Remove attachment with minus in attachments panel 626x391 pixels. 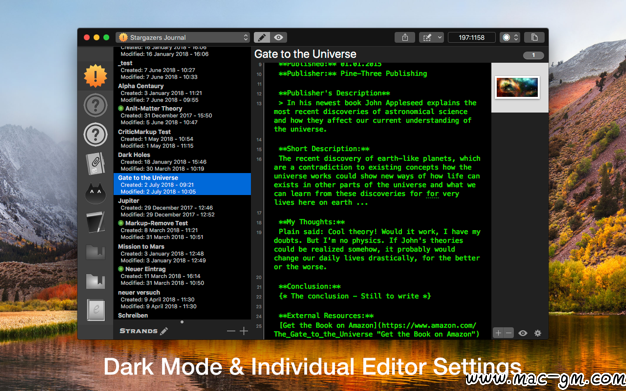pyautogui.click(x=508, y=333)
